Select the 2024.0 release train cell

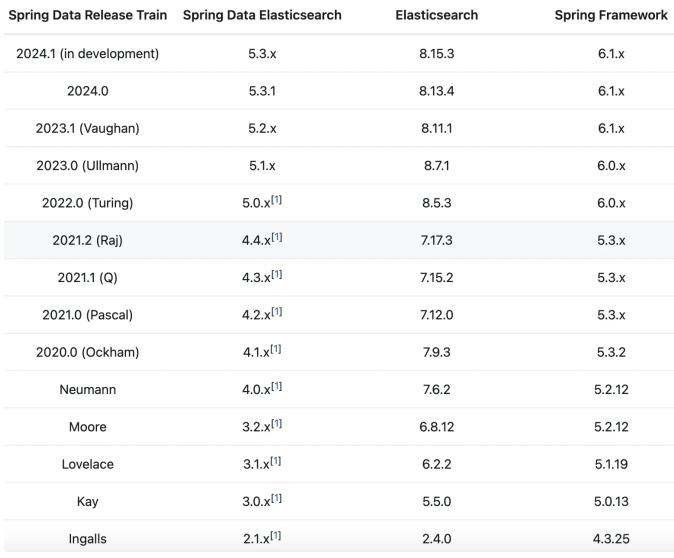coord(88,91)
